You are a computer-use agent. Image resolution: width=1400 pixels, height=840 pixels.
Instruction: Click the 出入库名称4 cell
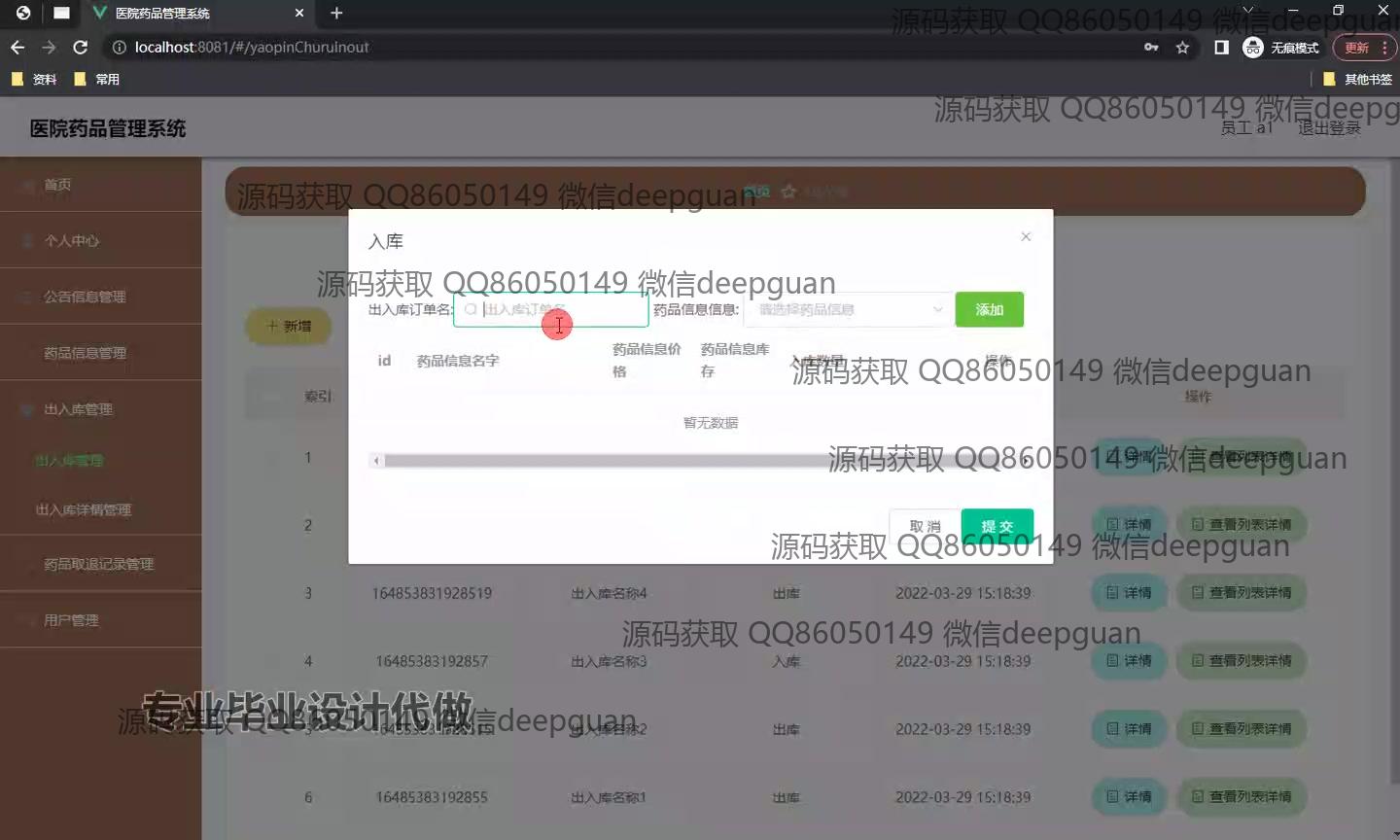tap(609, 593)
